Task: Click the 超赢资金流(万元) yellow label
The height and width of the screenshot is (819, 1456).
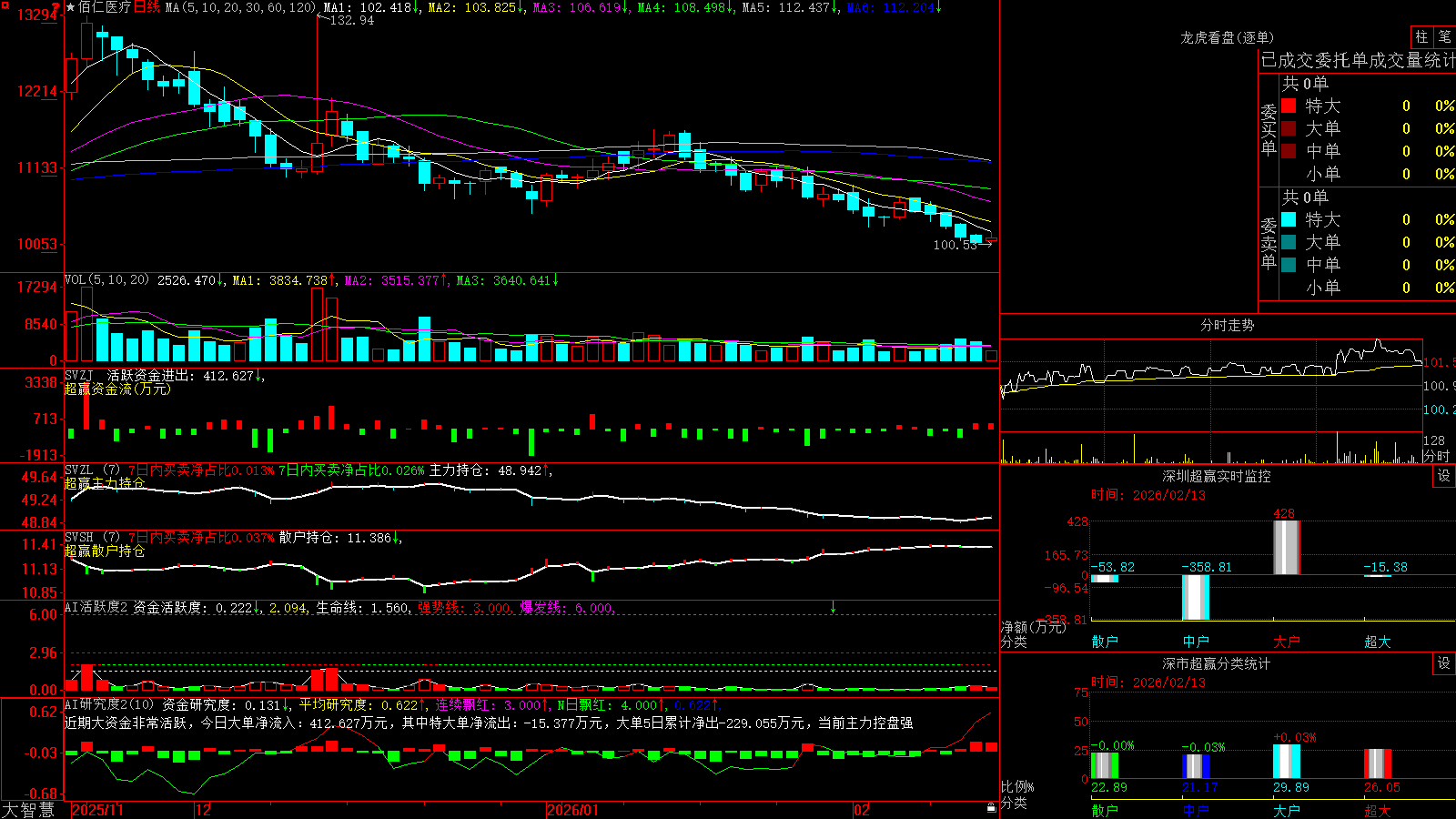Action: [117, 389]
